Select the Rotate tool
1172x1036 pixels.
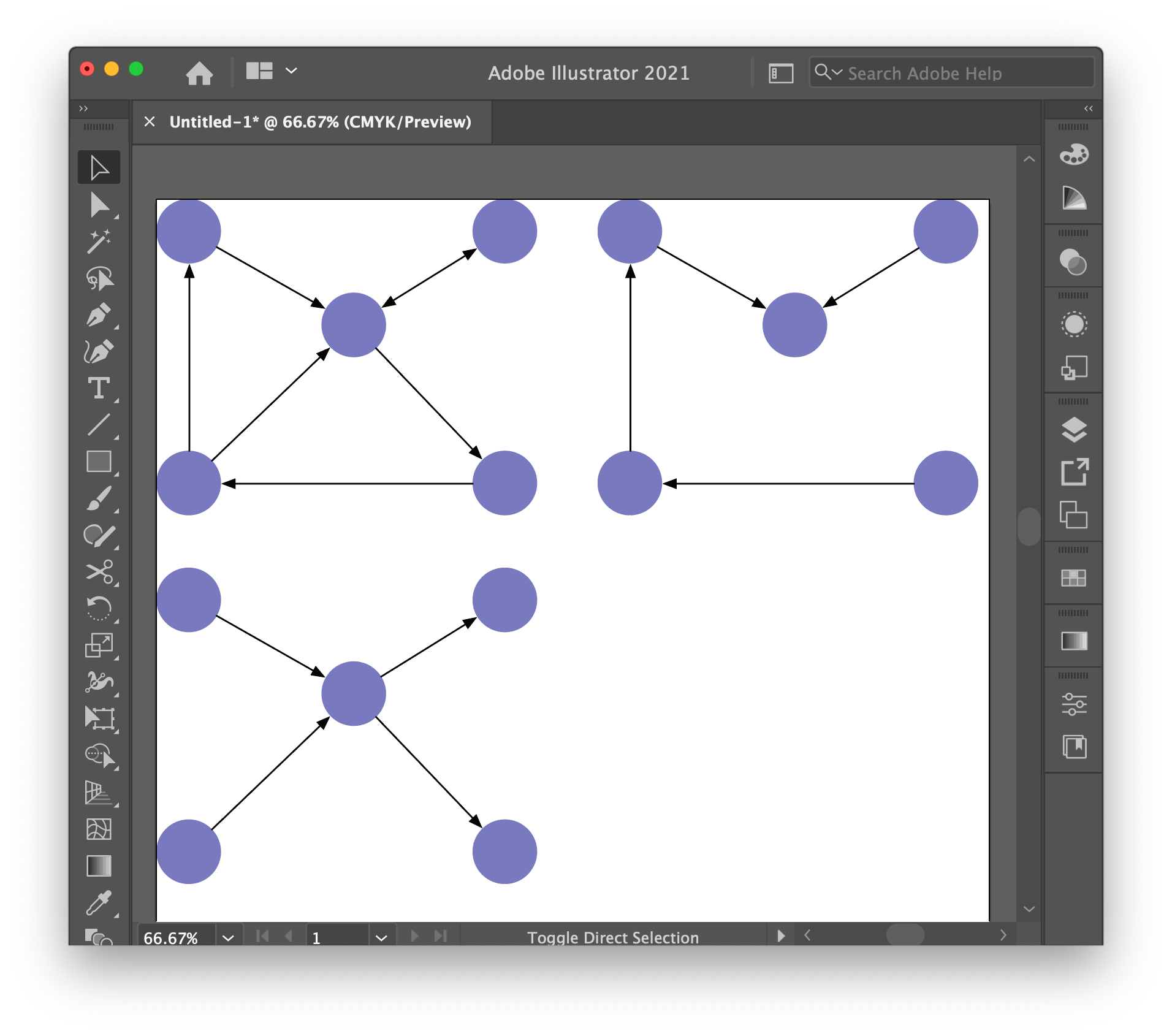[99, 609]
